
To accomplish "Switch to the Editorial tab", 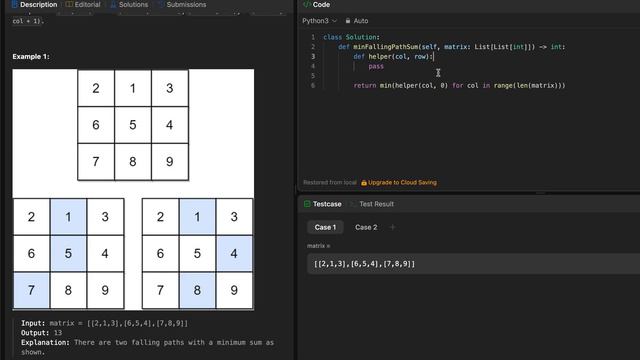I will (x=83, y=4).
